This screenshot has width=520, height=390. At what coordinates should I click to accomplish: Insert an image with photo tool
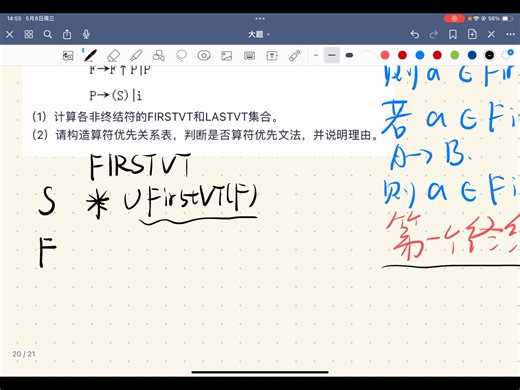tap(227, 56)
